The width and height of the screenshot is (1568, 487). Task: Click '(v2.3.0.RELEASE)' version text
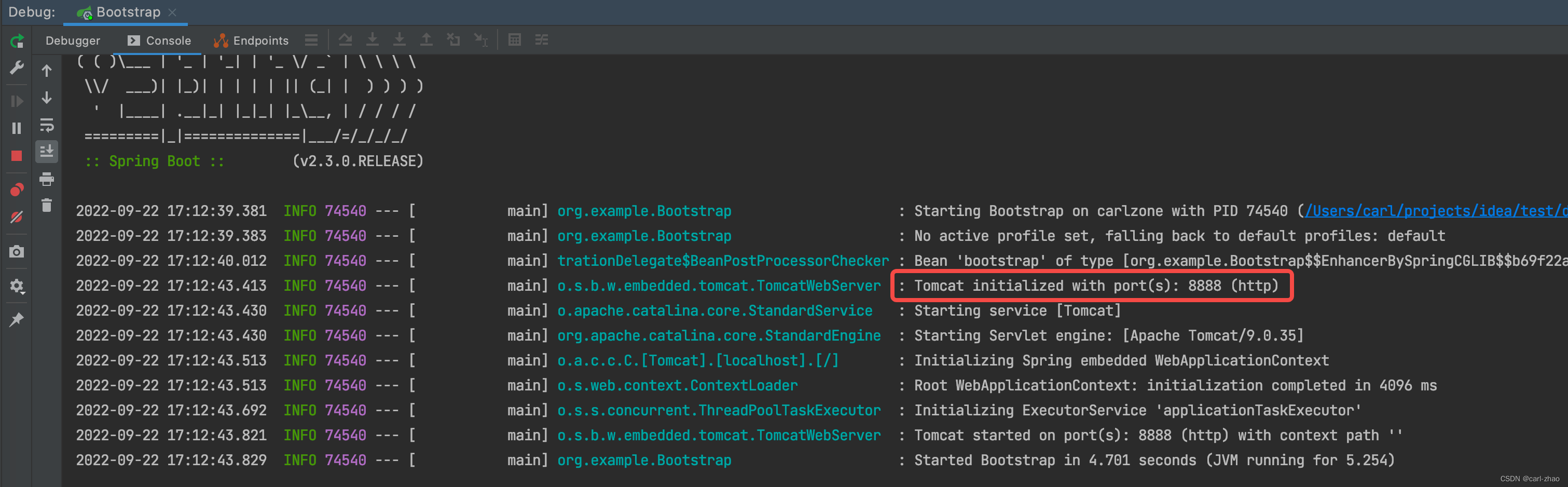click(358, 161)
